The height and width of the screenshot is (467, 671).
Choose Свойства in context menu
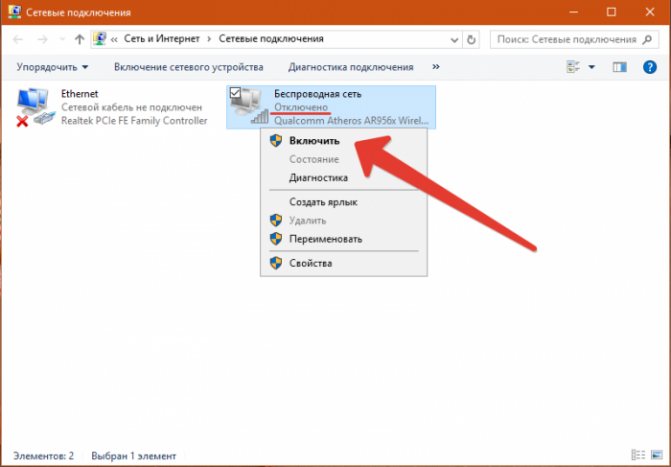[x=310, y=263]
